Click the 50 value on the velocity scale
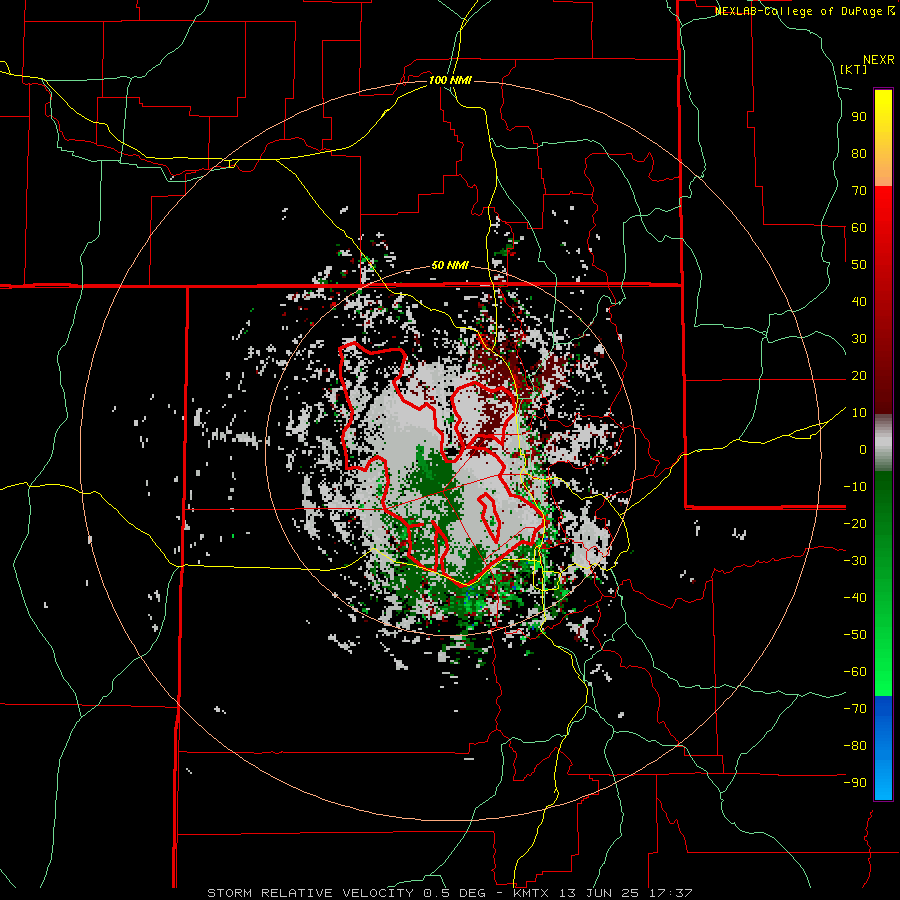The height and width of the screenshot is (900, 900). 859,265
